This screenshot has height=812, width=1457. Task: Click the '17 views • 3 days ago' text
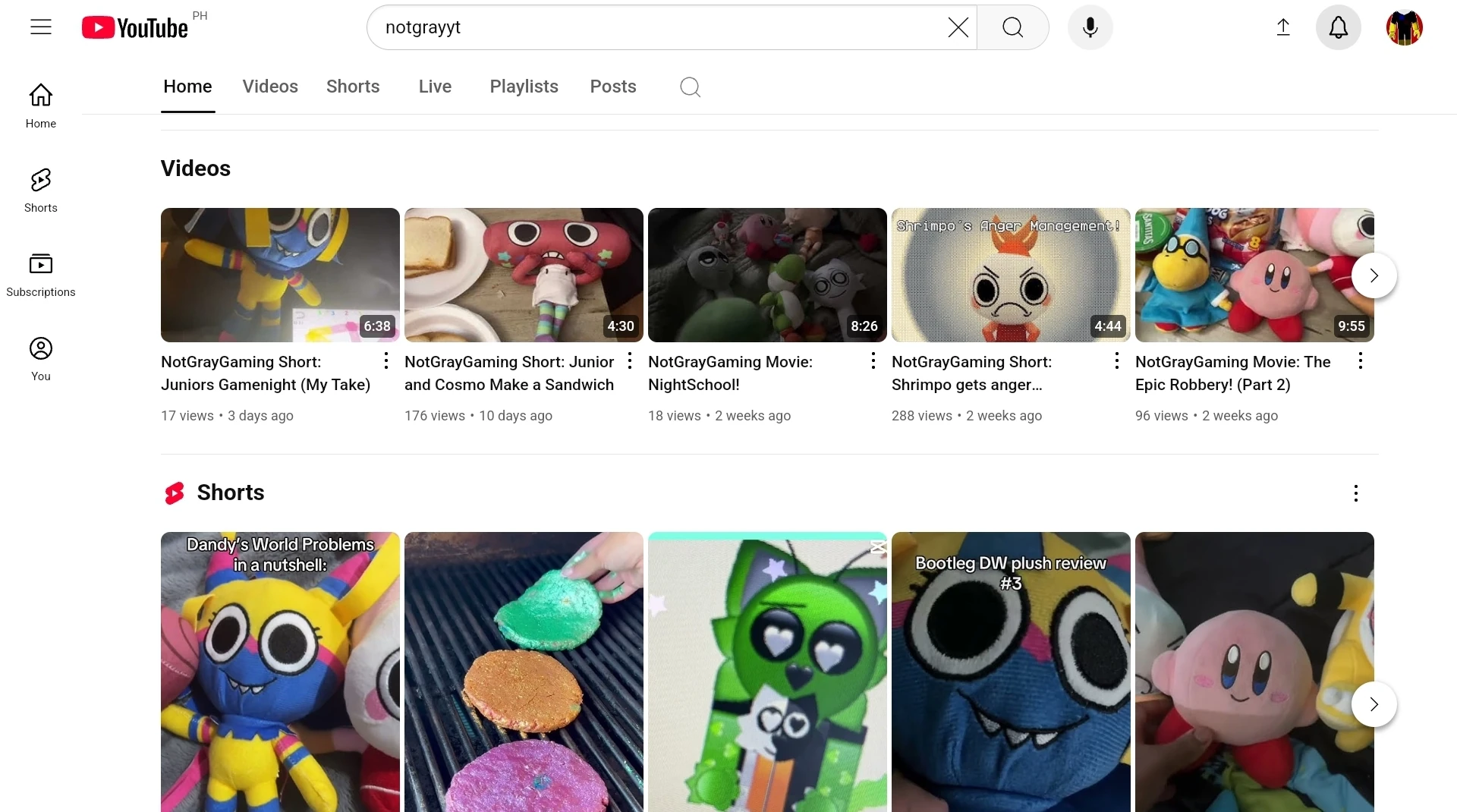(x=227, y=416)
